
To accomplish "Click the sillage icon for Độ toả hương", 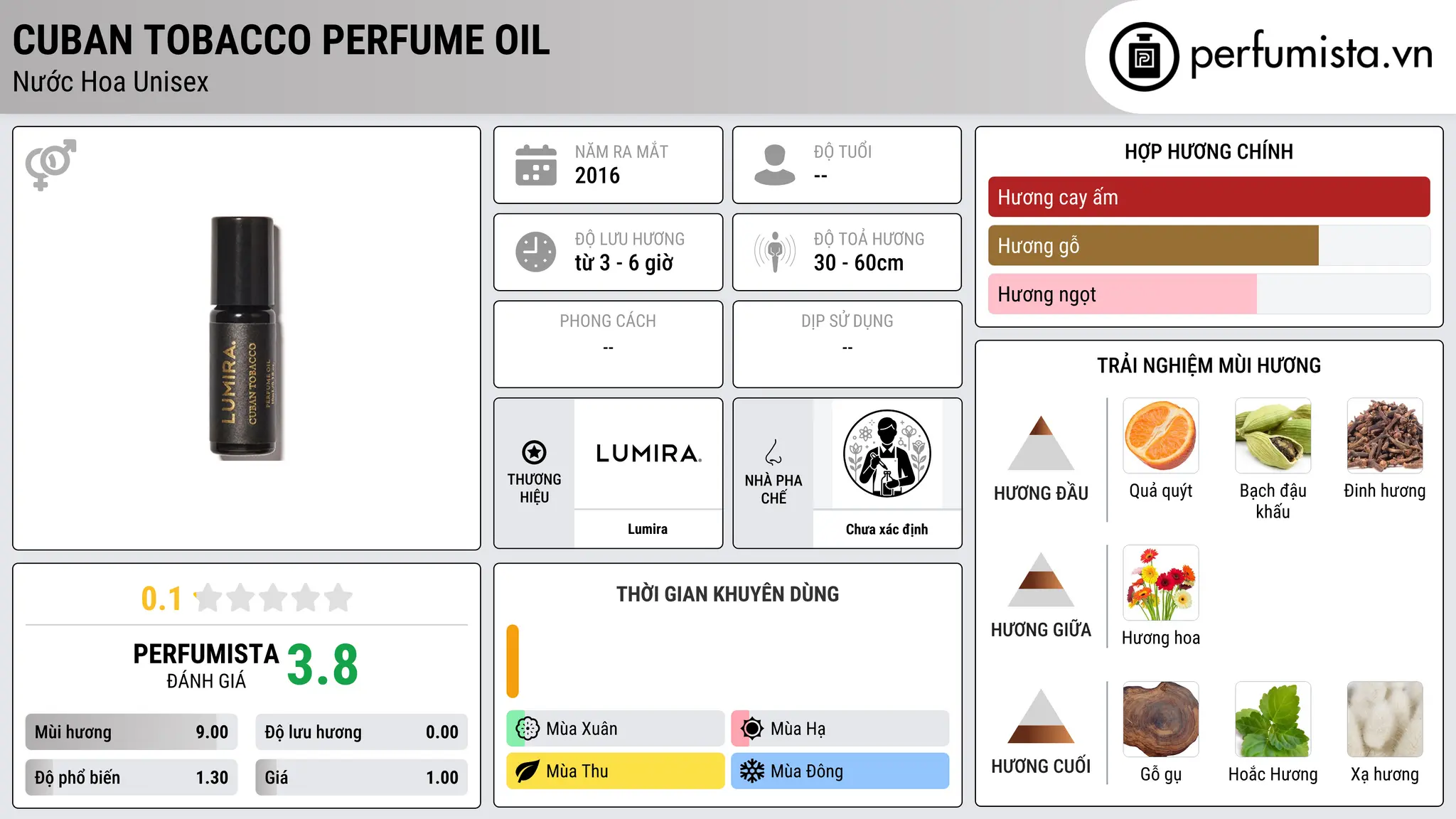I will coord(775,252).
